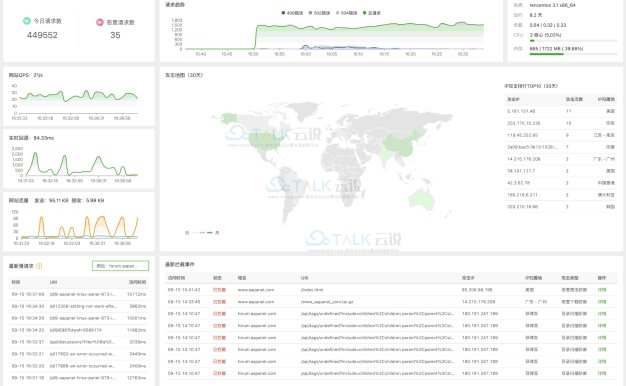626x386 pixels.
Task: Click the map low-to-high color legend
Action: click(202, 232)
